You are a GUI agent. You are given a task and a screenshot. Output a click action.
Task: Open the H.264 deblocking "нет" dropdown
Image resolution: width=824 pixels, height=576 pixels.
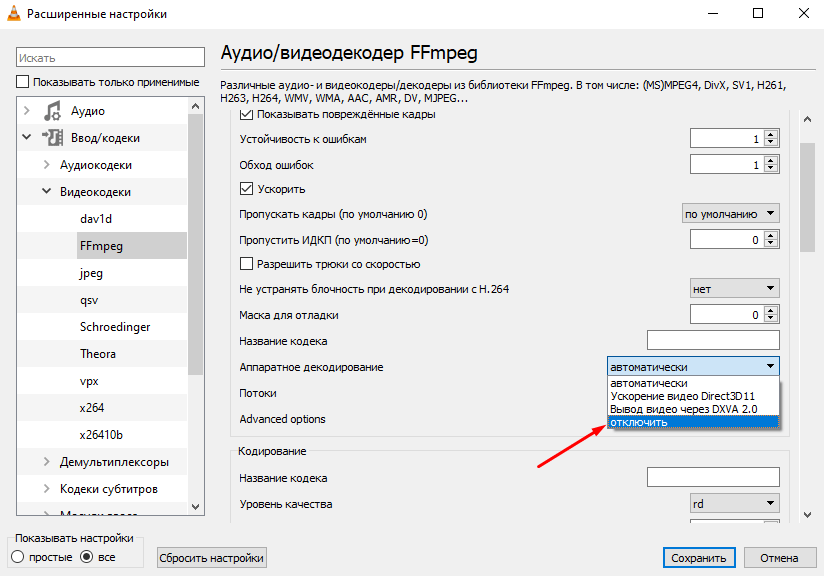[734, 289]
